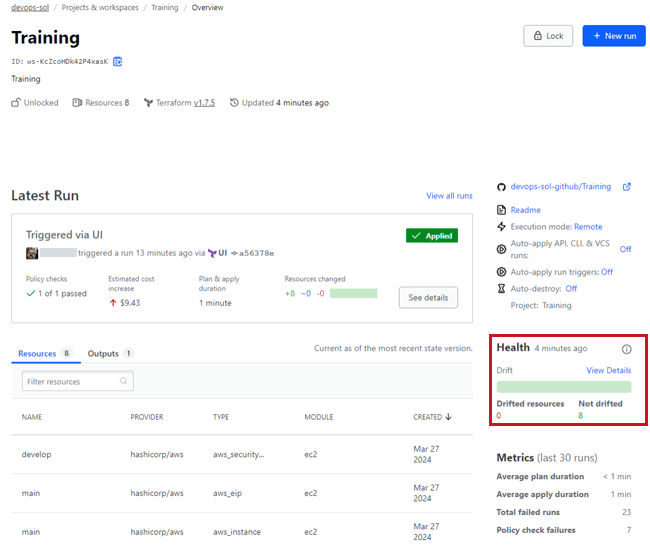Switch to the Outputs tab
This screenshot has height=546, width=650.
coord(110,353)
